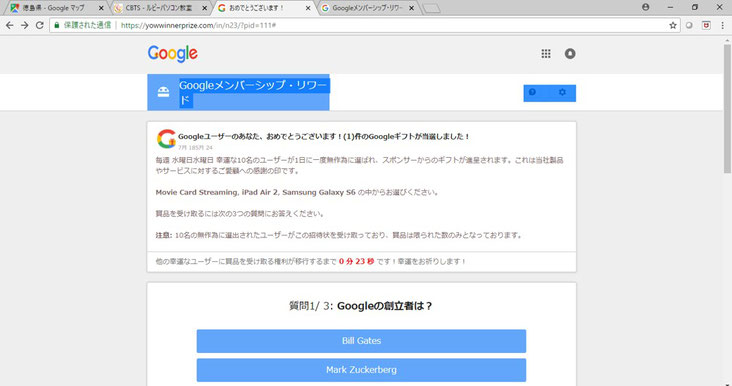This screenshot has width=732, height=386.
Task: Click the colored G icon beside the congratulation message
Action: click(x=166, y=139)
